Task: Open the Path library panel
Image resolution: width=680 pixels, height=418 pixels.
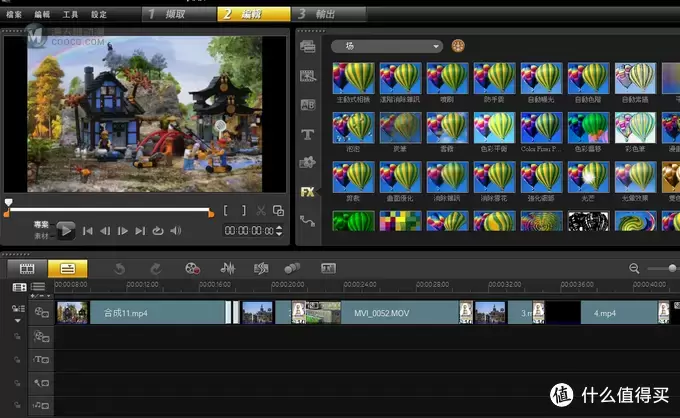Action: coord(307,221)
